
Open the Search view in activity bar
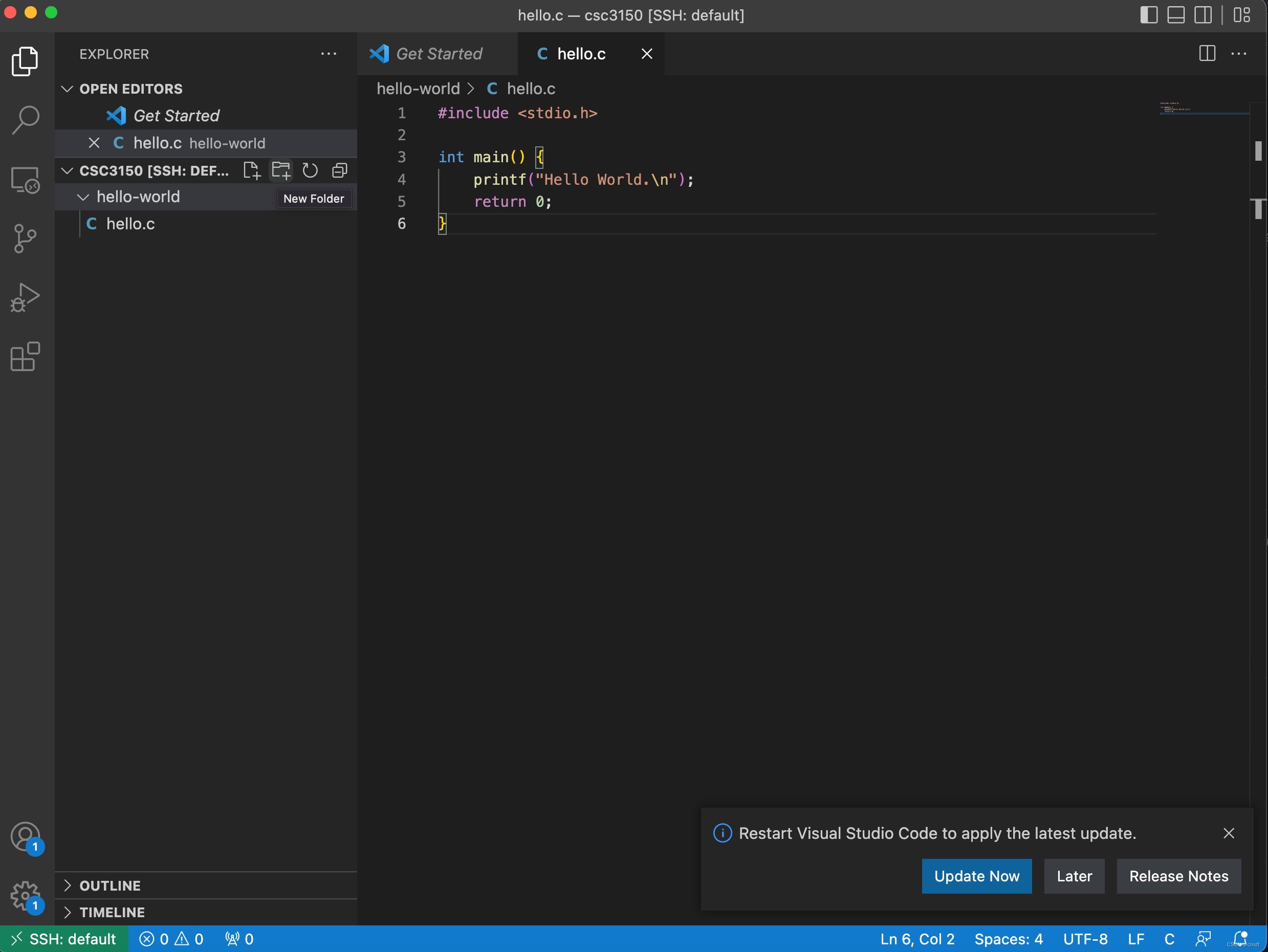25,119
